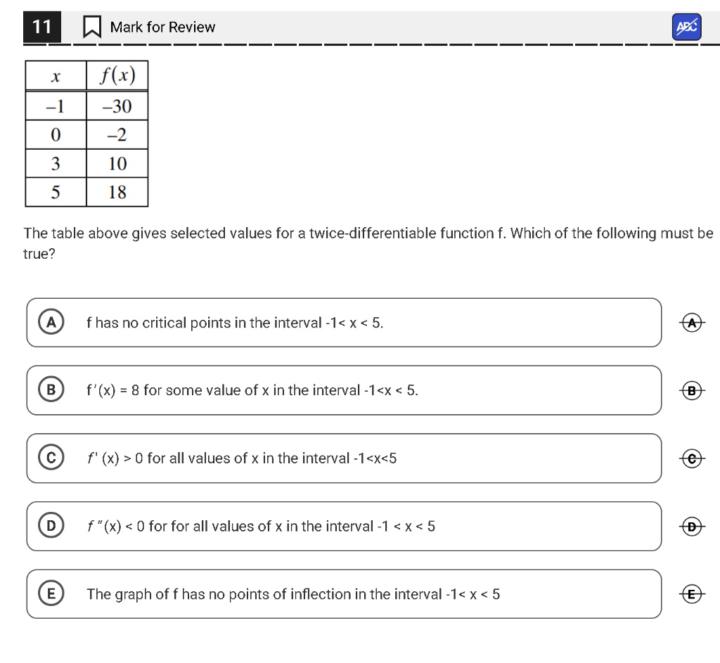The height and width of the screenshot is (663, 720).
Task: Select radio option E circle
Action: (47, 594)
